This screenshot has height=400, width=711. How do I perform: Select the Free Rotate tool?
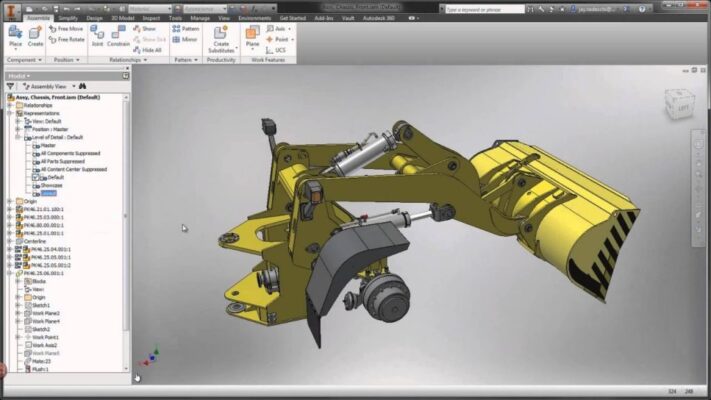pyautogui.click(x=66, y=39)
